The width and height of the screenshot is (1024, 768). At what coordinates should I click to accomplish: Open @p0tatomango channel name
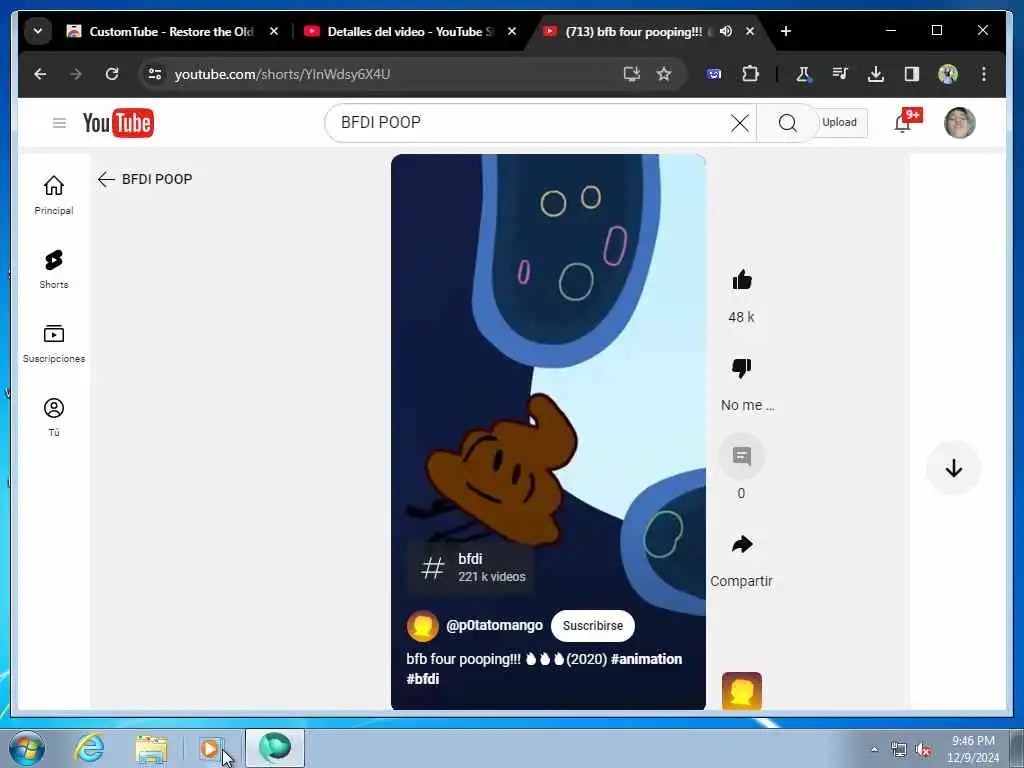click(x=494, y=626)
